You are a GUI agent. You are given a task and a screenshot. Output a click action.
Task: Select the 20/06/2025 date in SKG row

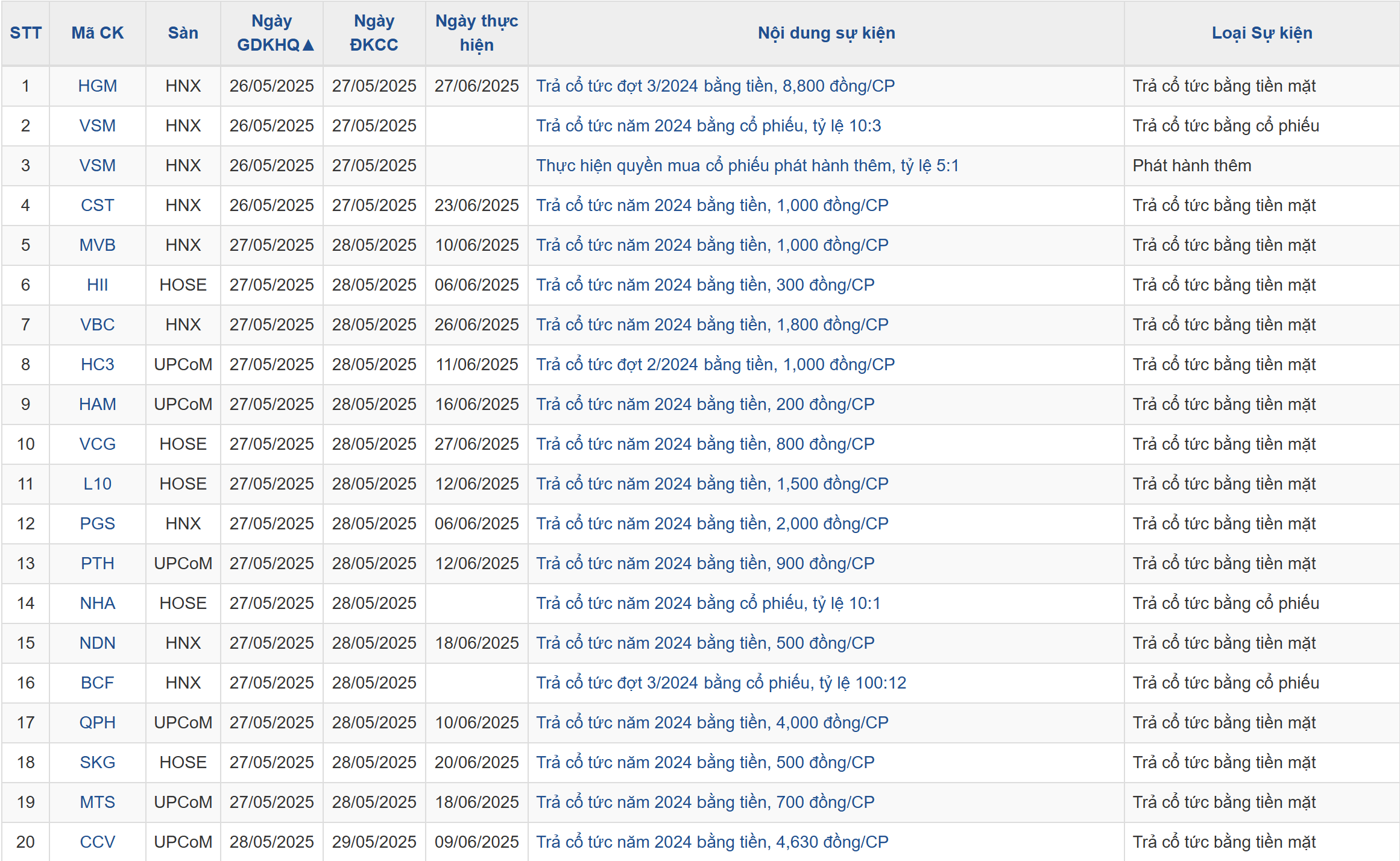477,763
